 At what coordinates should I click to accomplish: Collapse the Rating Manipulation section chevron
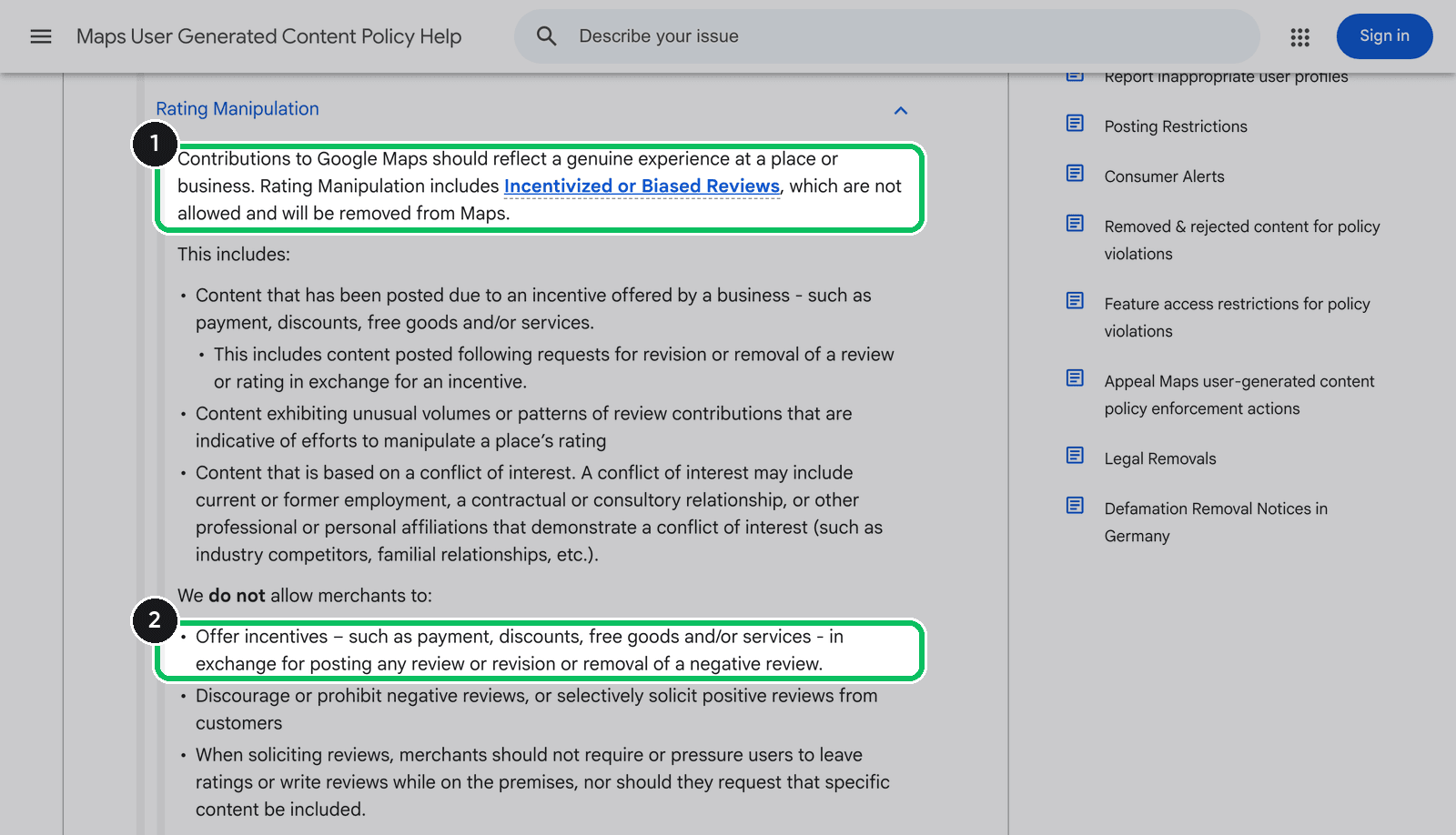(x=901, y=110)
